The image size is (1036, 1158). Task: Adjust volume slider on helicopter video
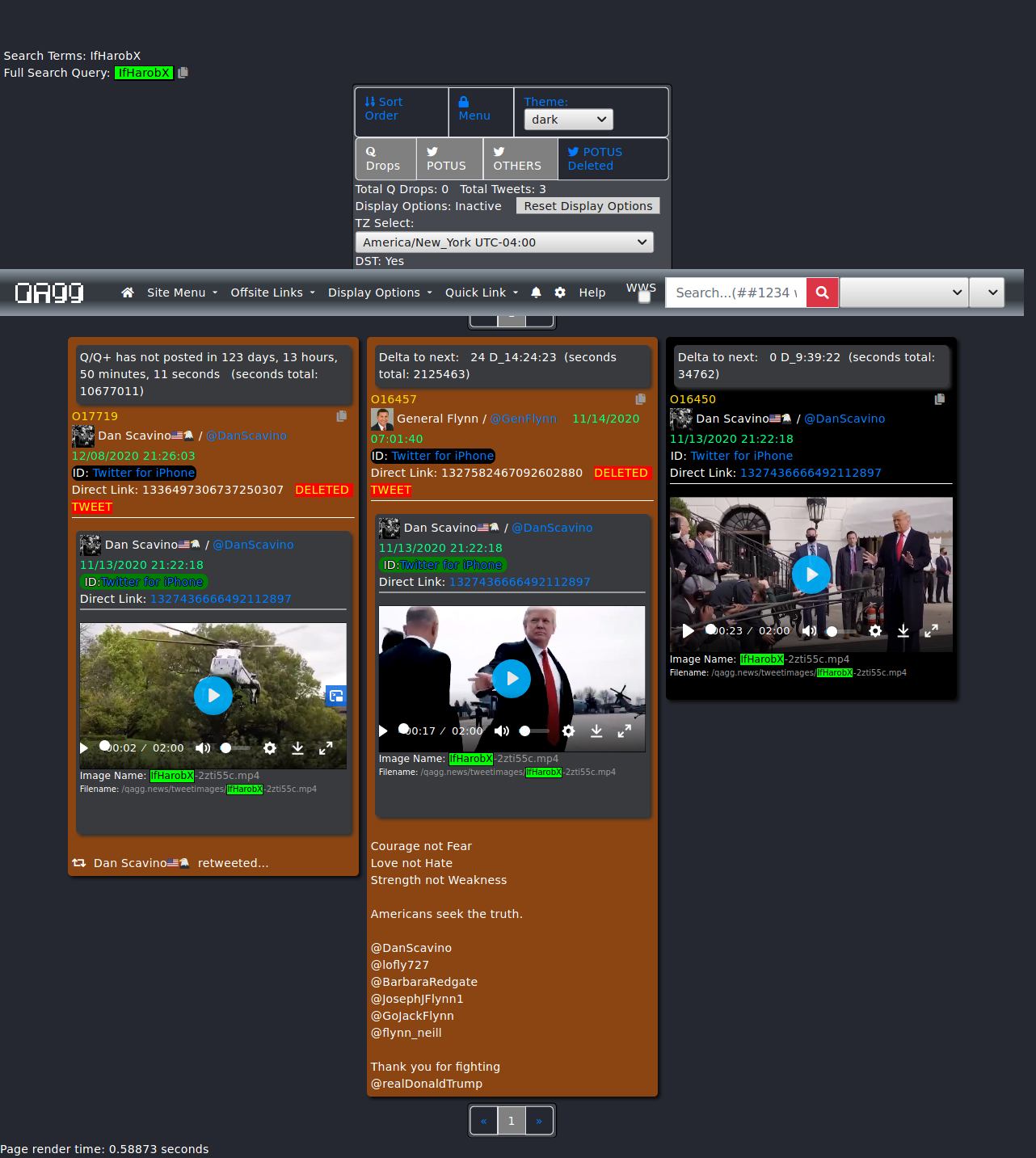(x=236, y=748)
